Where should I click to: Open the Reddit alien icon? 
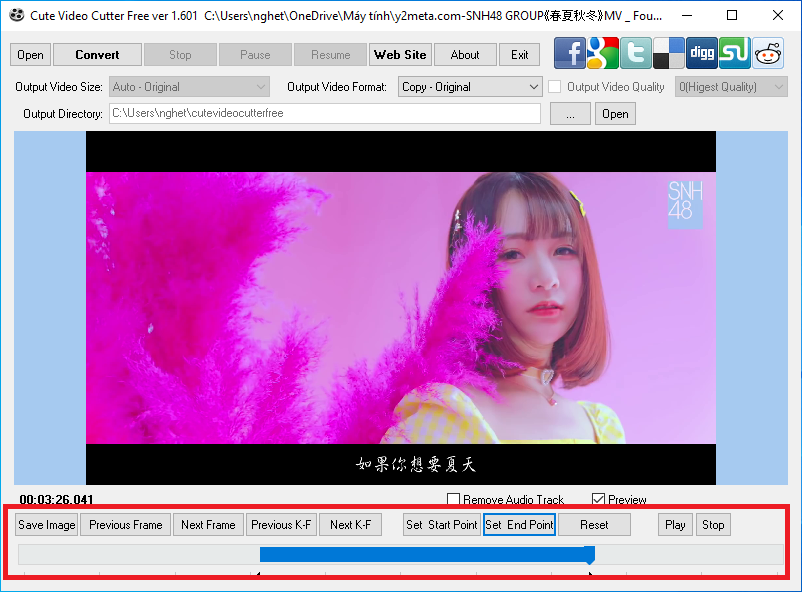pyautogui.click(x=768, y=53)
